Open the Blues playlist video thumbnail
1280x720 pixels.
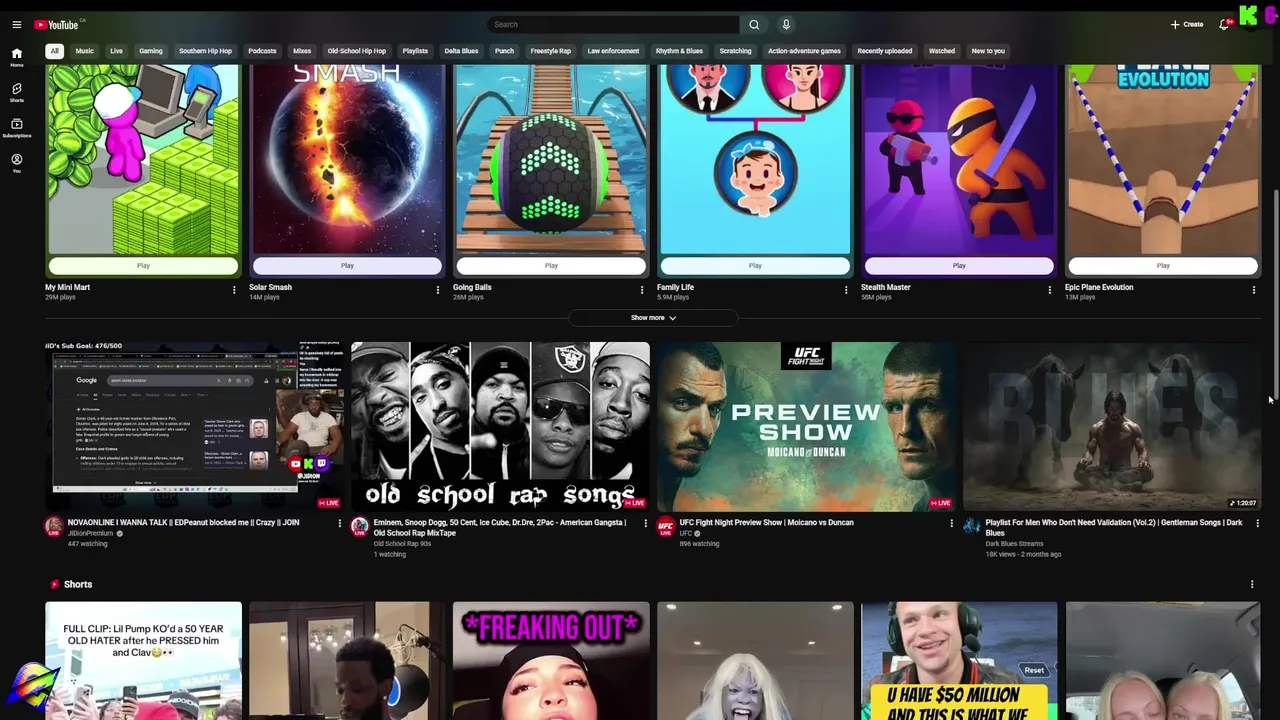click(1112, 427)
